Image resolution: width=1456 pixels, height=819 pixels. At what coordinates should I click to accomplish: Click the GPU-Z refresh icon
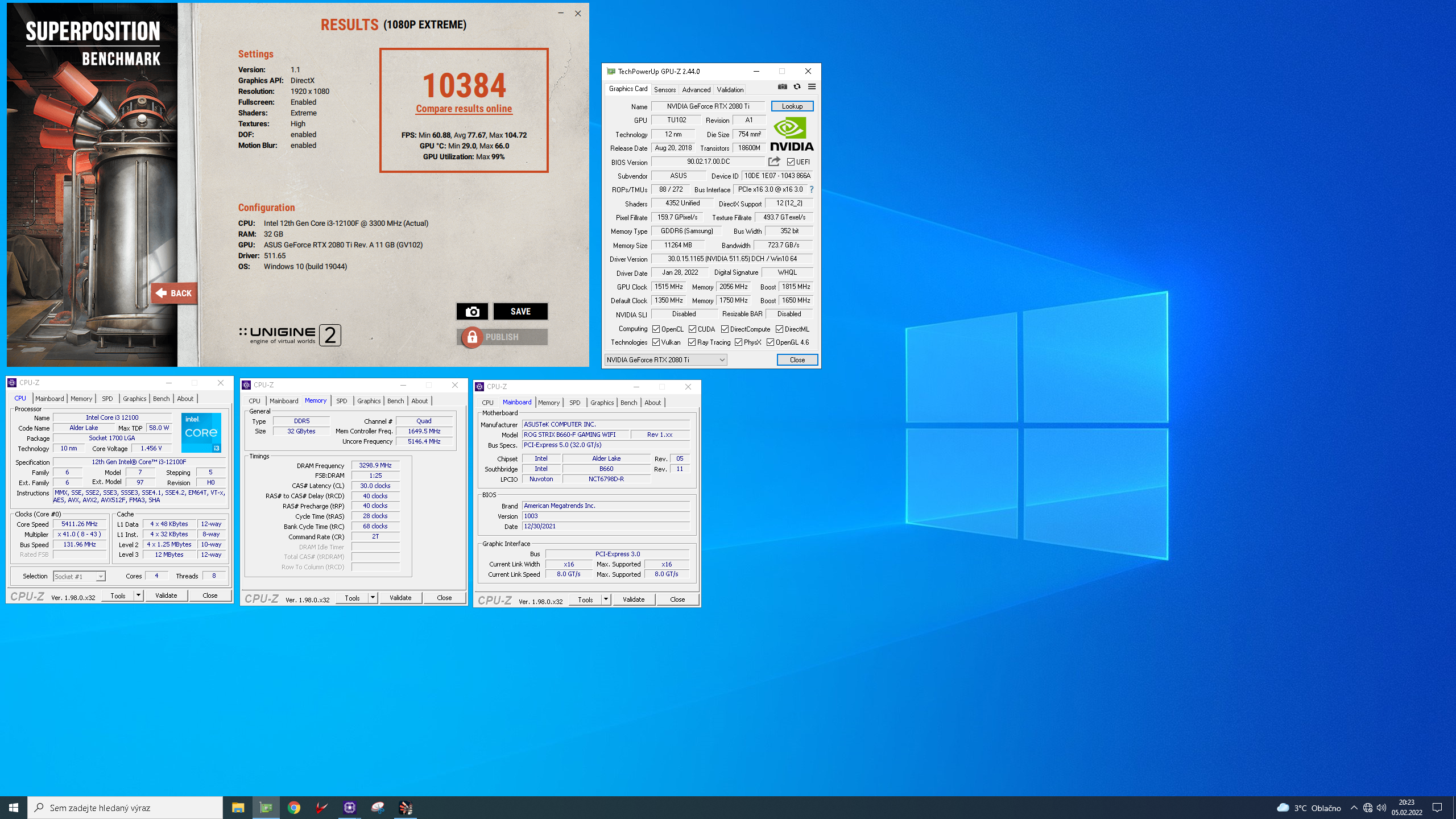[797, 87]
